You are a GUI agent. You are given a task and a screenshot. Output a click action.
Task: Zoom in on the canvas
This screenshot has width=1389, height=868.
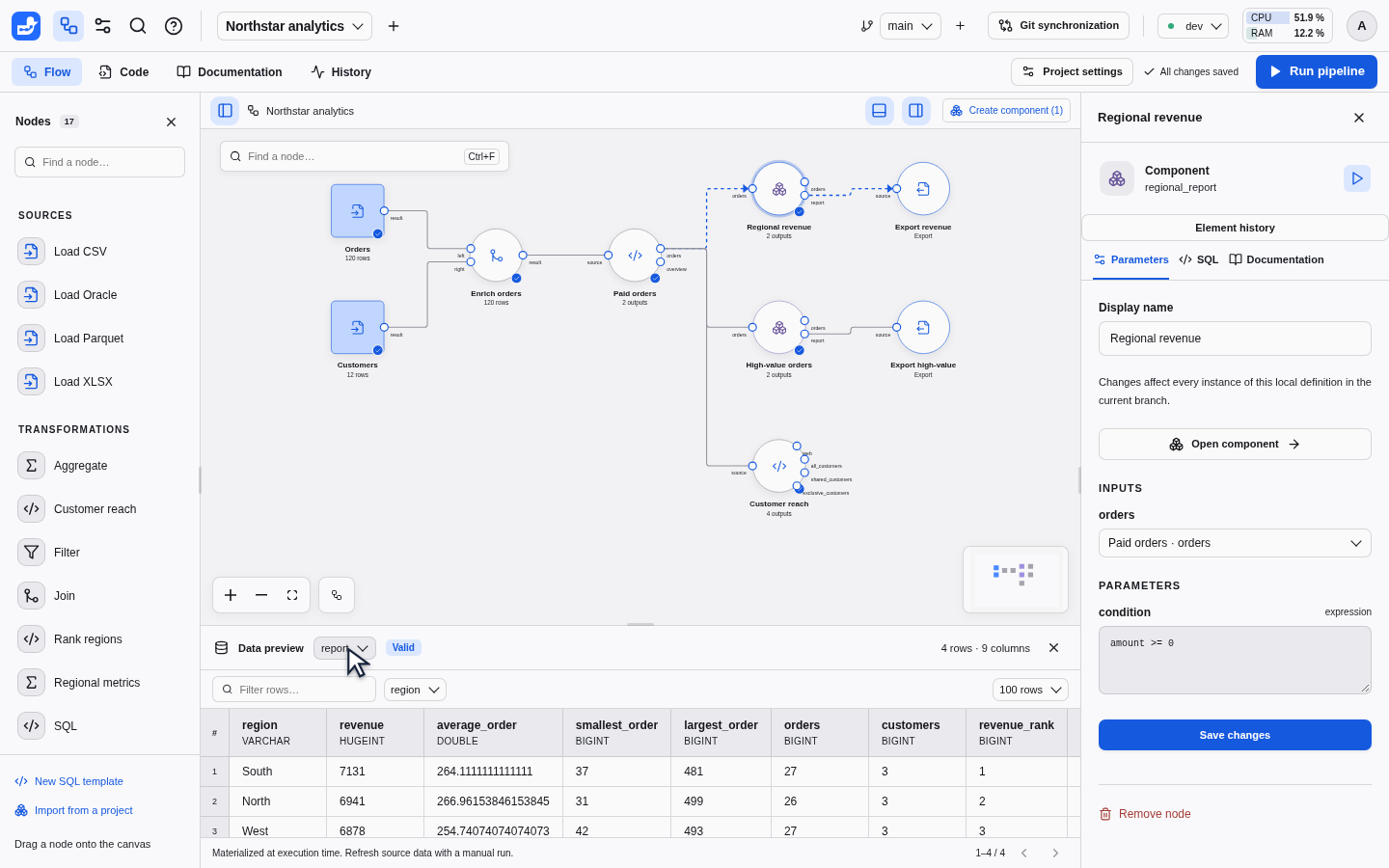231,595
